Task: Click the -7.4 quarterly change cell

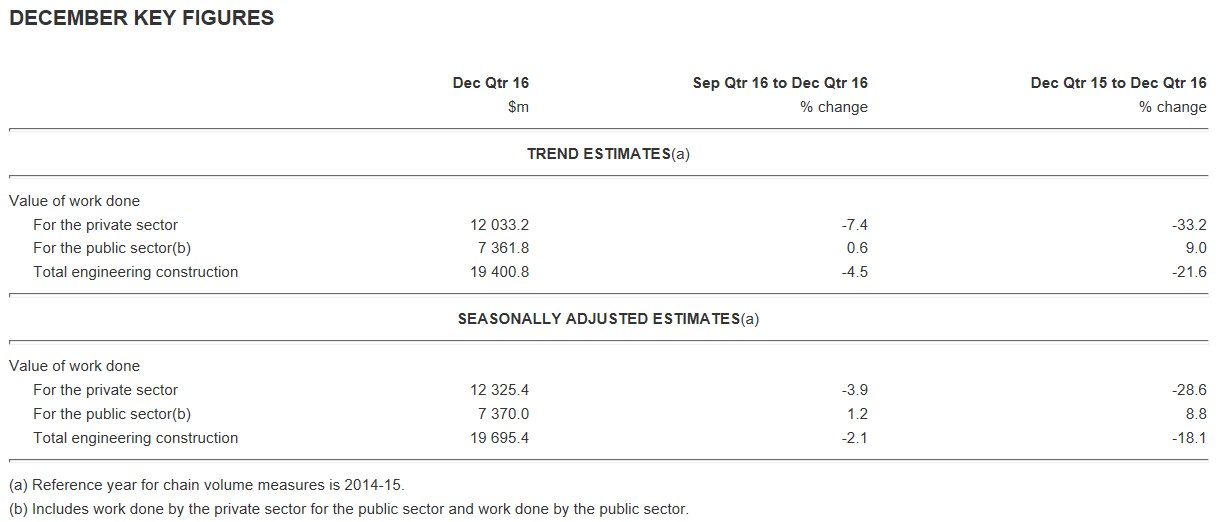Action: pos(855,225)
